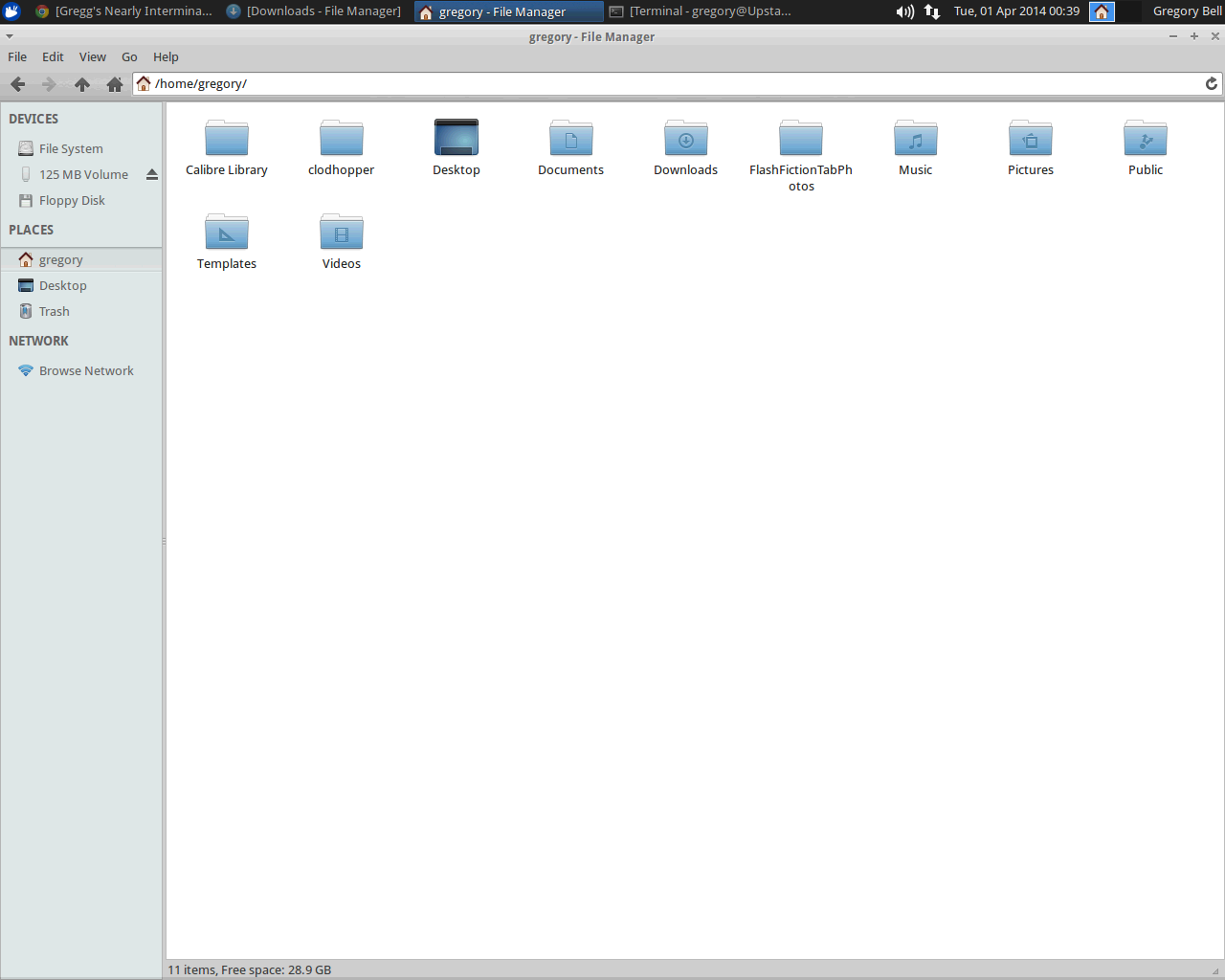Image resolution: width=1225 pixels, height=980 pixels.
Task: Open the window menu arrow in title bar
Action: pyautogui.click(x=9, y=36)
